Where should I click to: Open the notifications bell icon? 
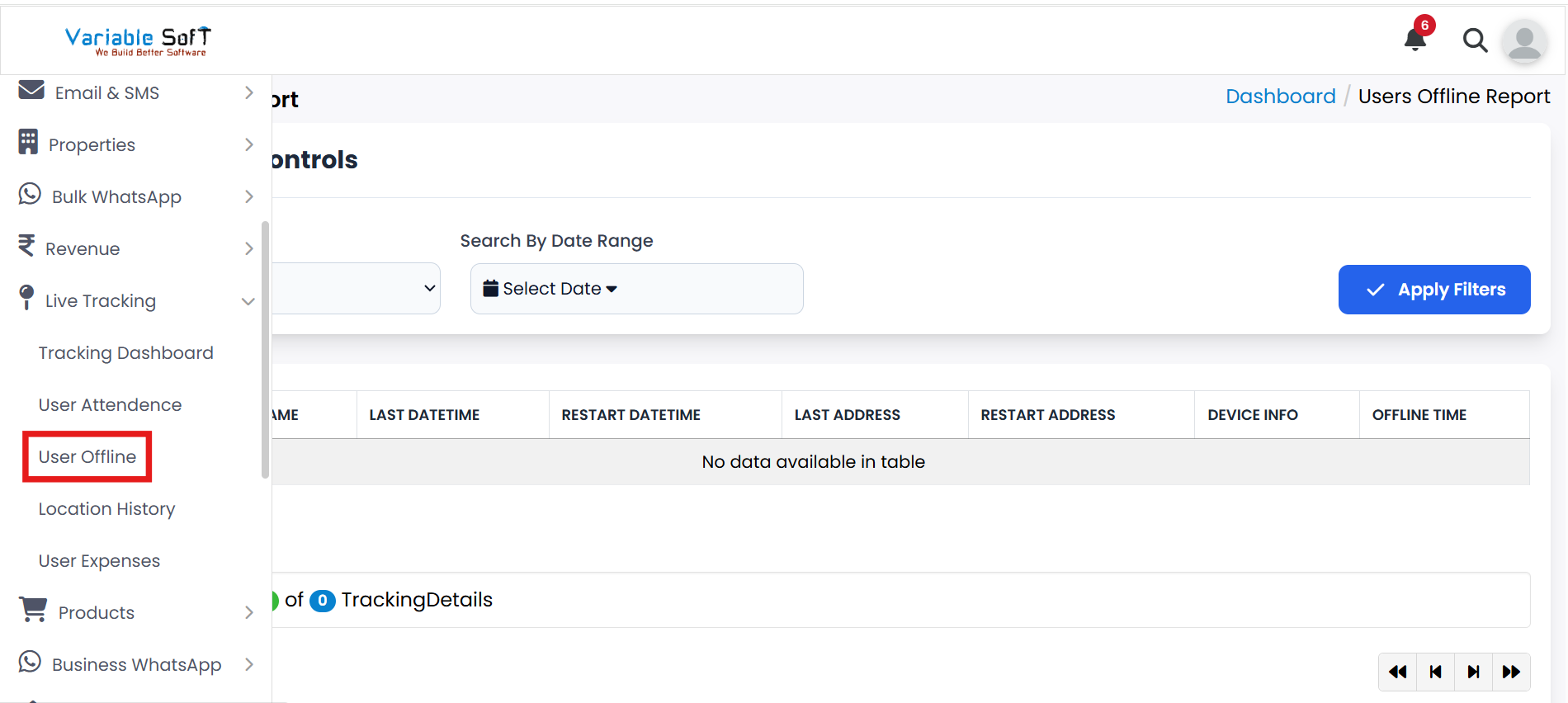1415,39
